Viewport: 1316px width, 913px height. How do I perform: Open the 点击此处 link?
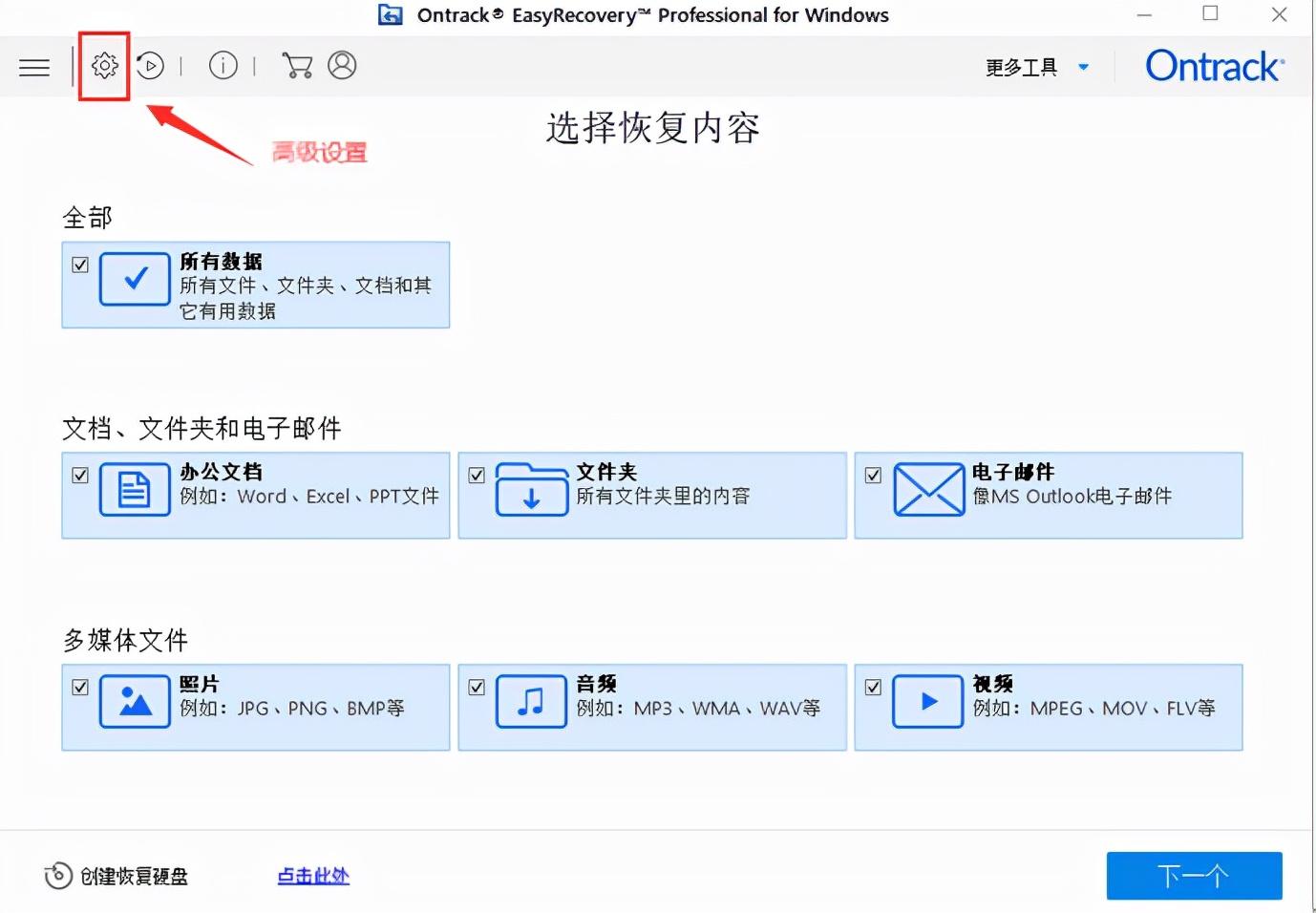[312, 875]
